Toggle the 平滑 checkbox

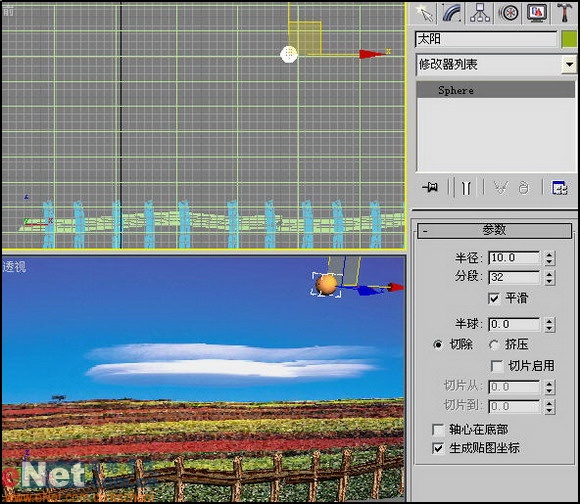click(x=494, y=298)
